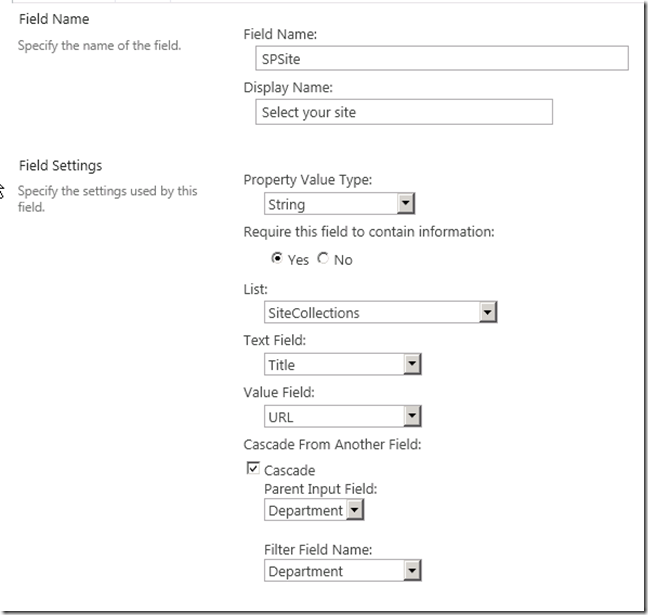Viewport: 648px width, 615px height.
Task: Click the SiteCollections text in List combo
Action: pos(314,313)
